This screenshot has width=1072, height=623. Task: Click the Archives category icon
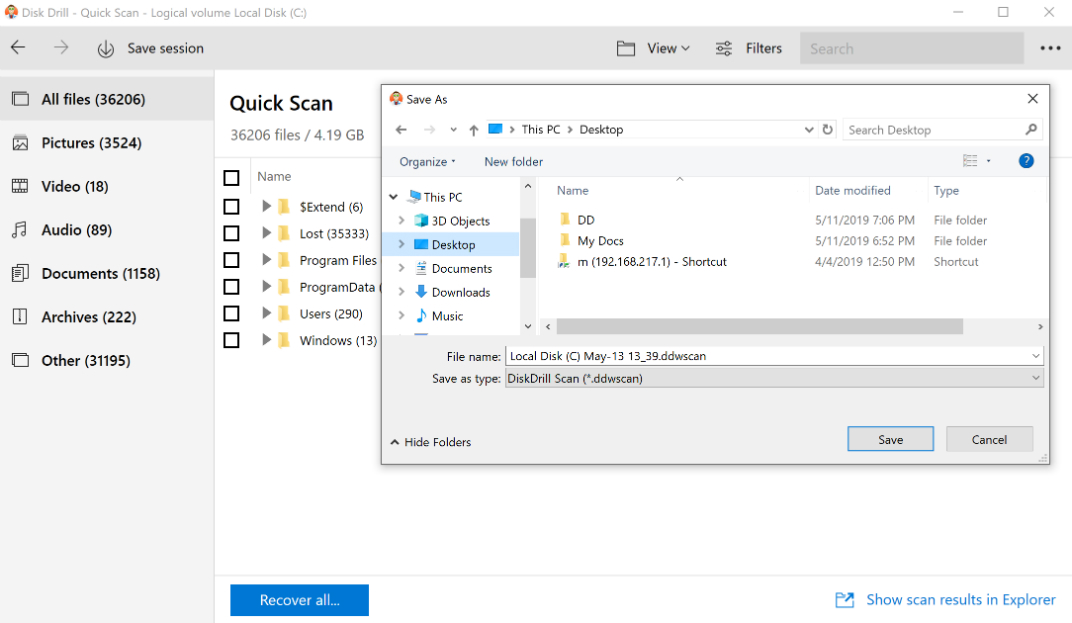click(x=21, y=317)
